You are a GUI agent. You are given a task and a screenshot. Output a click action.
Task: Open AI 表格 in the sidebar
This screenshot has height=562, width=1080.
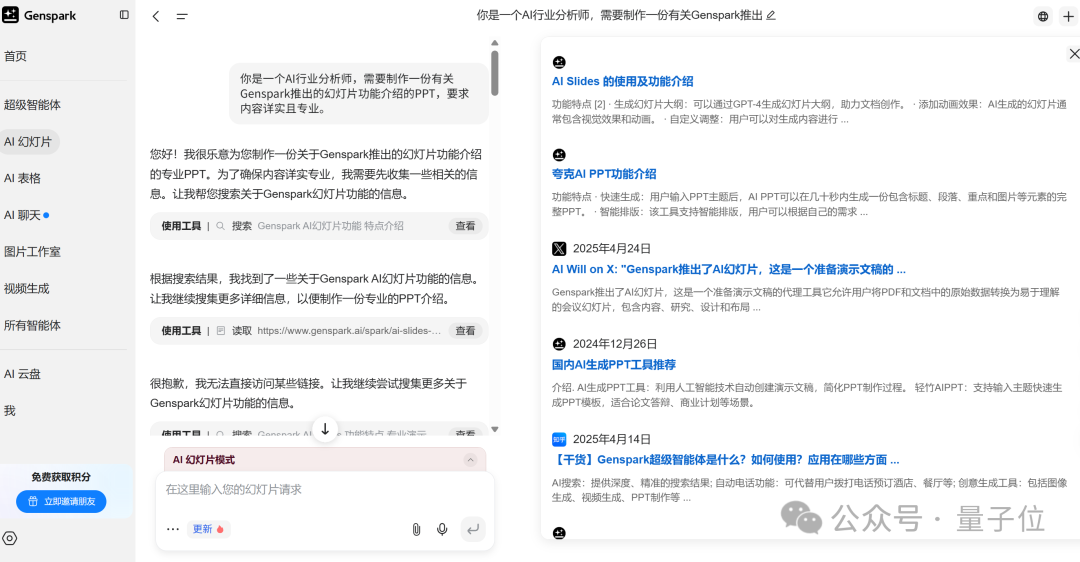[x=22, y=178]
